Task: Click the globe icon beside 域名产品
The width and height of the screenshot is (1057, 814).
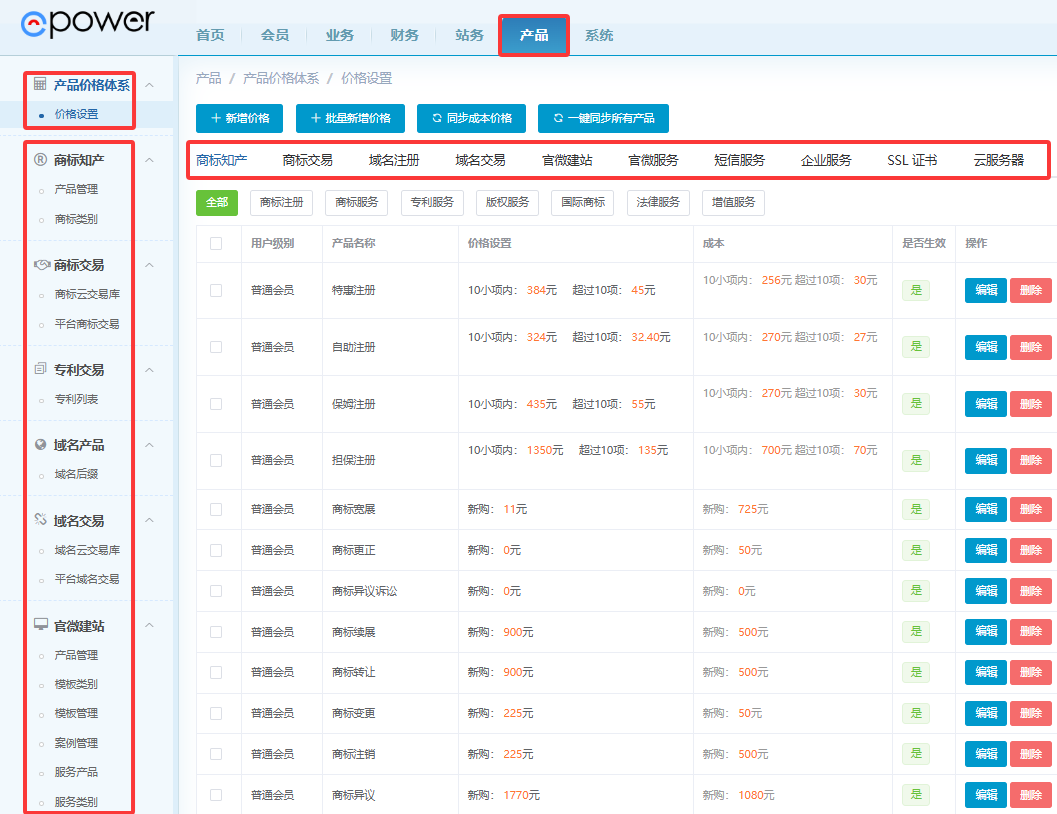Action: tap(40, 445)
